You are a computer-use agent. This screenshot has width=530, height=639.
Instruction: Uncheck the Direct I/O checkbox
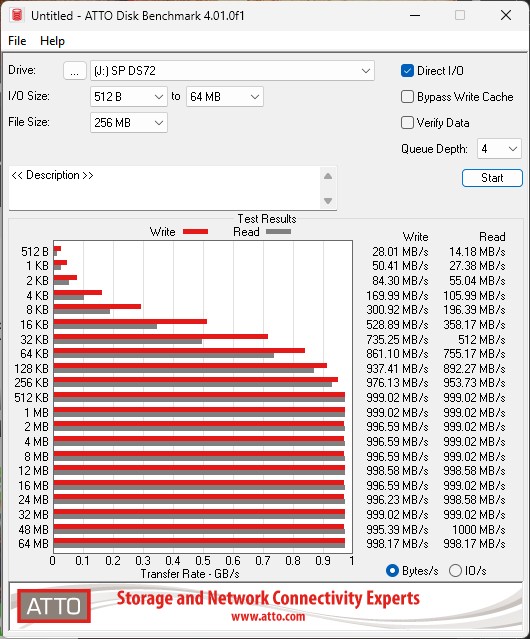[407, 71]
